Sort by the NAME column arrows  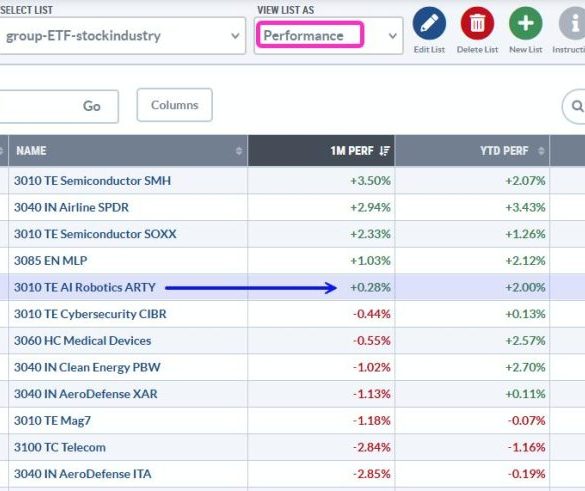239,151
